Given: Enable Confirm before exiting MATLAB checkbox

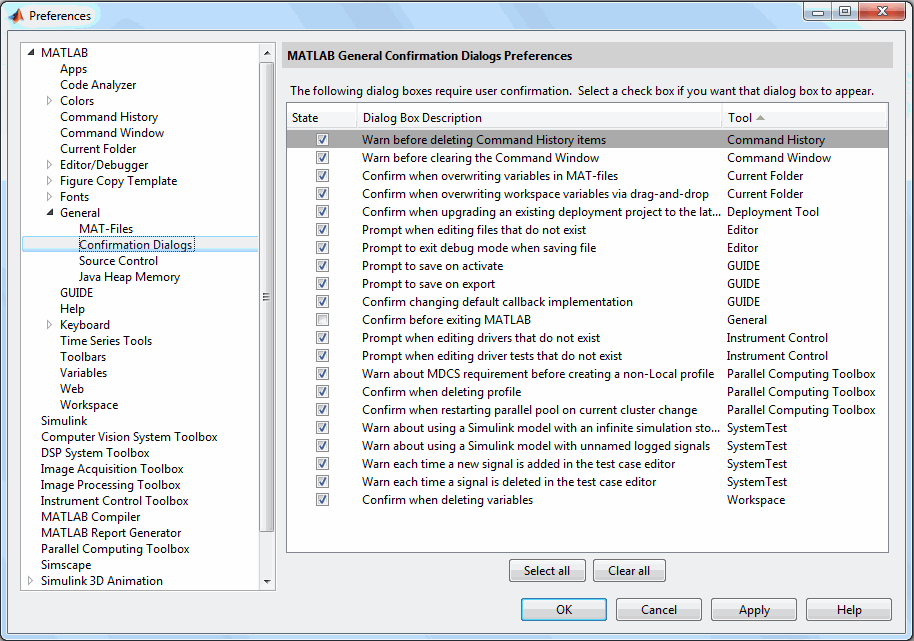Looking at the screenshot, I should pyautogui.click(x=322, y=320).
